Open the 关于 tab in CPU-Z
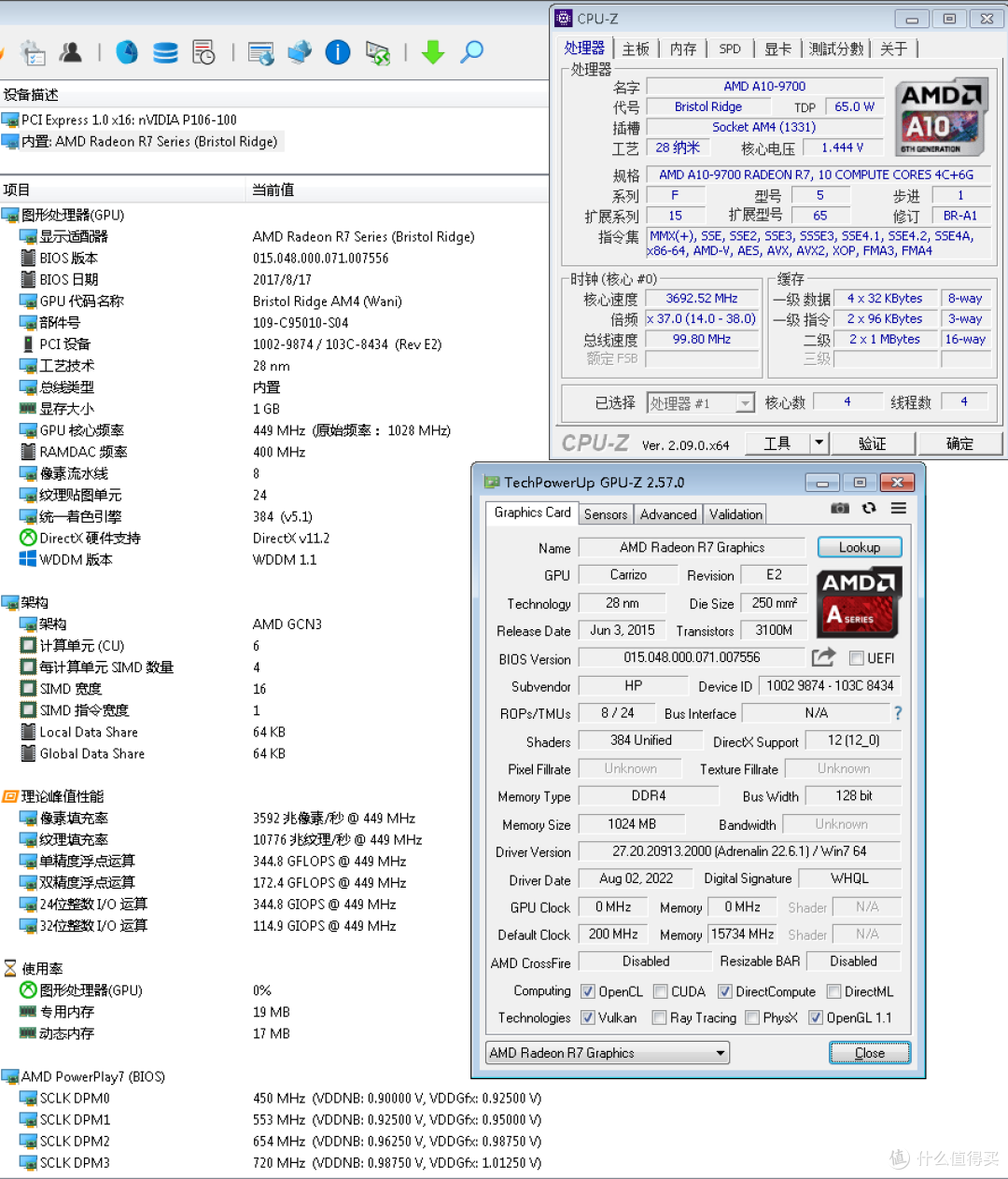The height and width of the screenshot is (1179, 1008). 894,49
